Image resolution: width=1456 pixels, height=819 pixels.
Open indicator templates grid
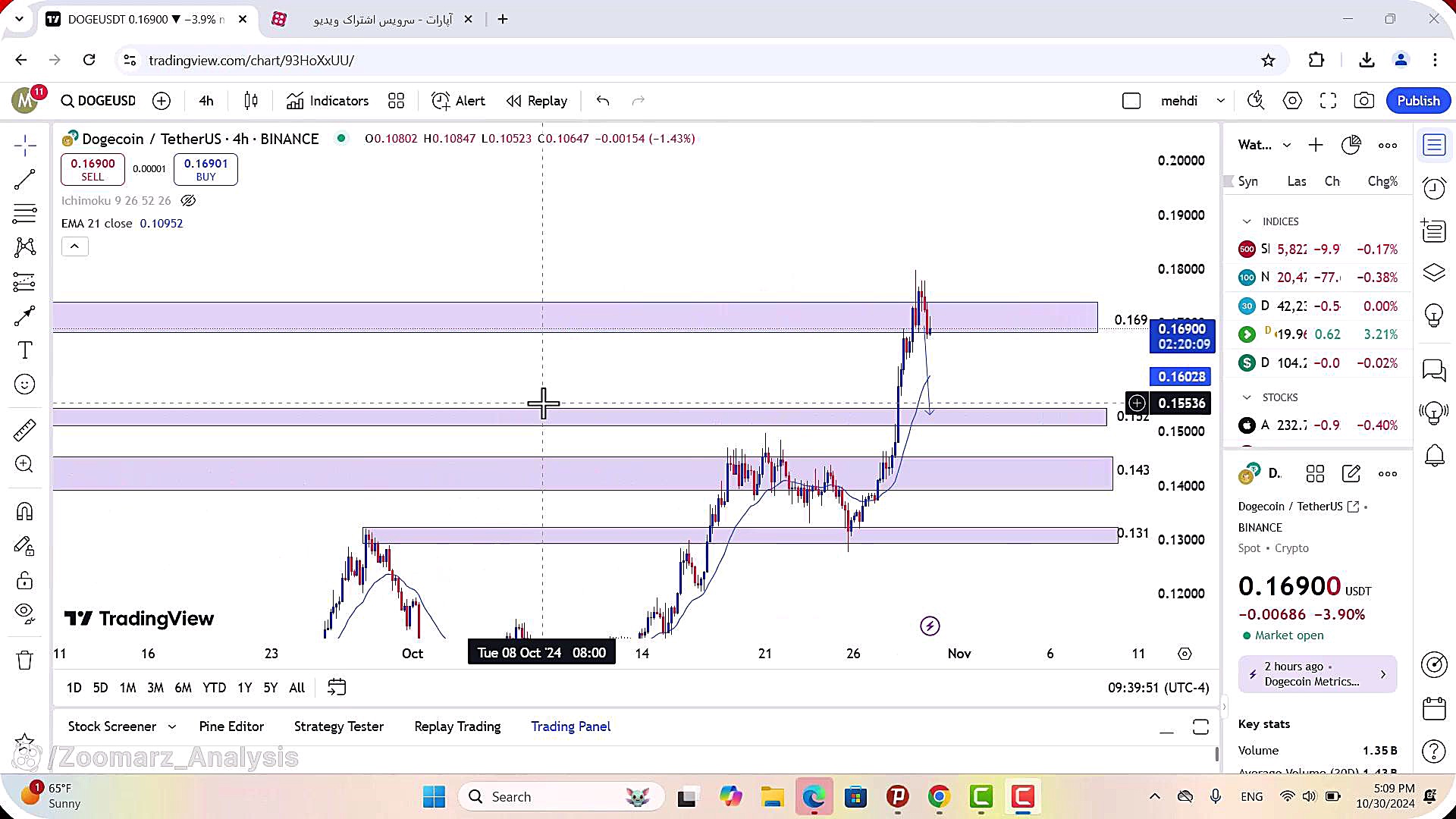coord(396,101)
